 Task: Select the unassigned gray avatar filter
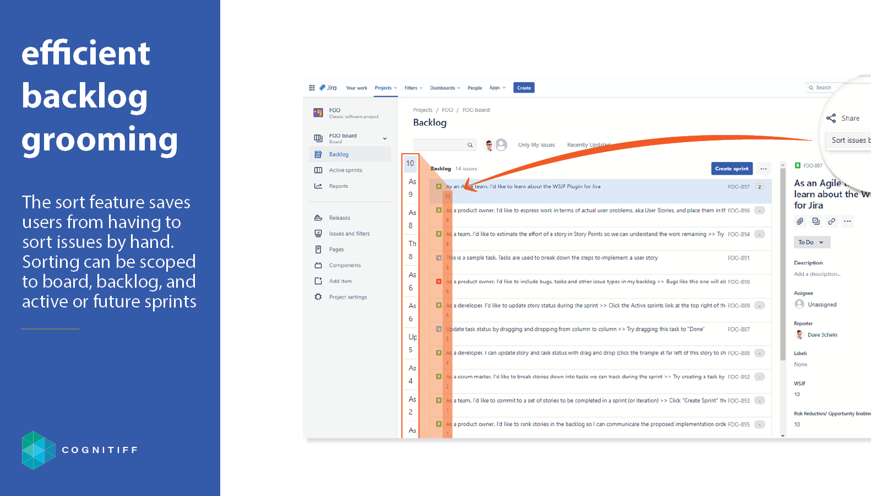(501, 144)
